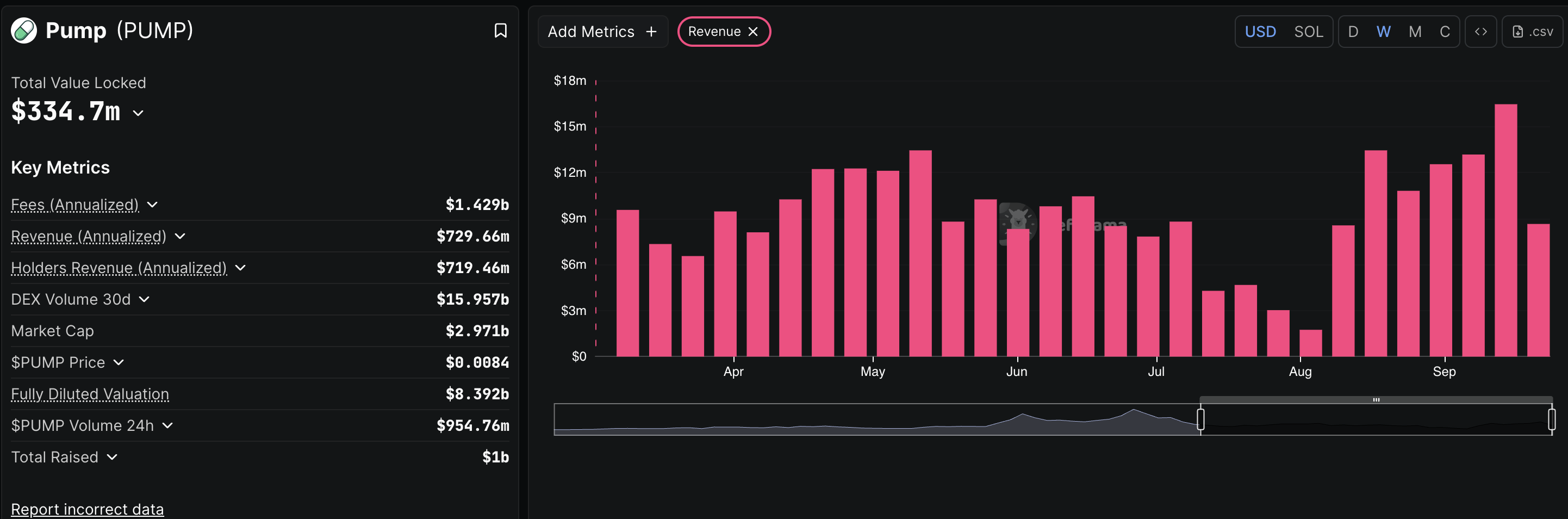Remove the Revenue metric chip

coord(754,32)
